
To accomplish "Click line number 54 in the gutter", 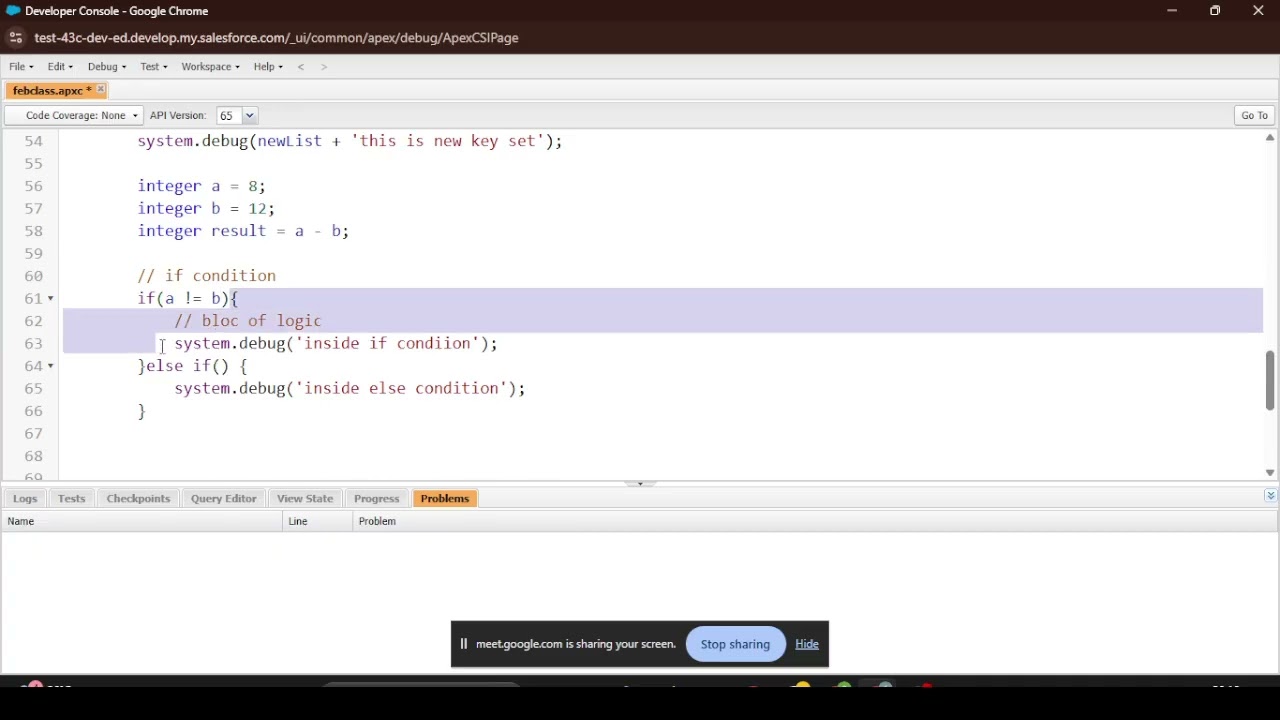I will [x=33, y=141].
